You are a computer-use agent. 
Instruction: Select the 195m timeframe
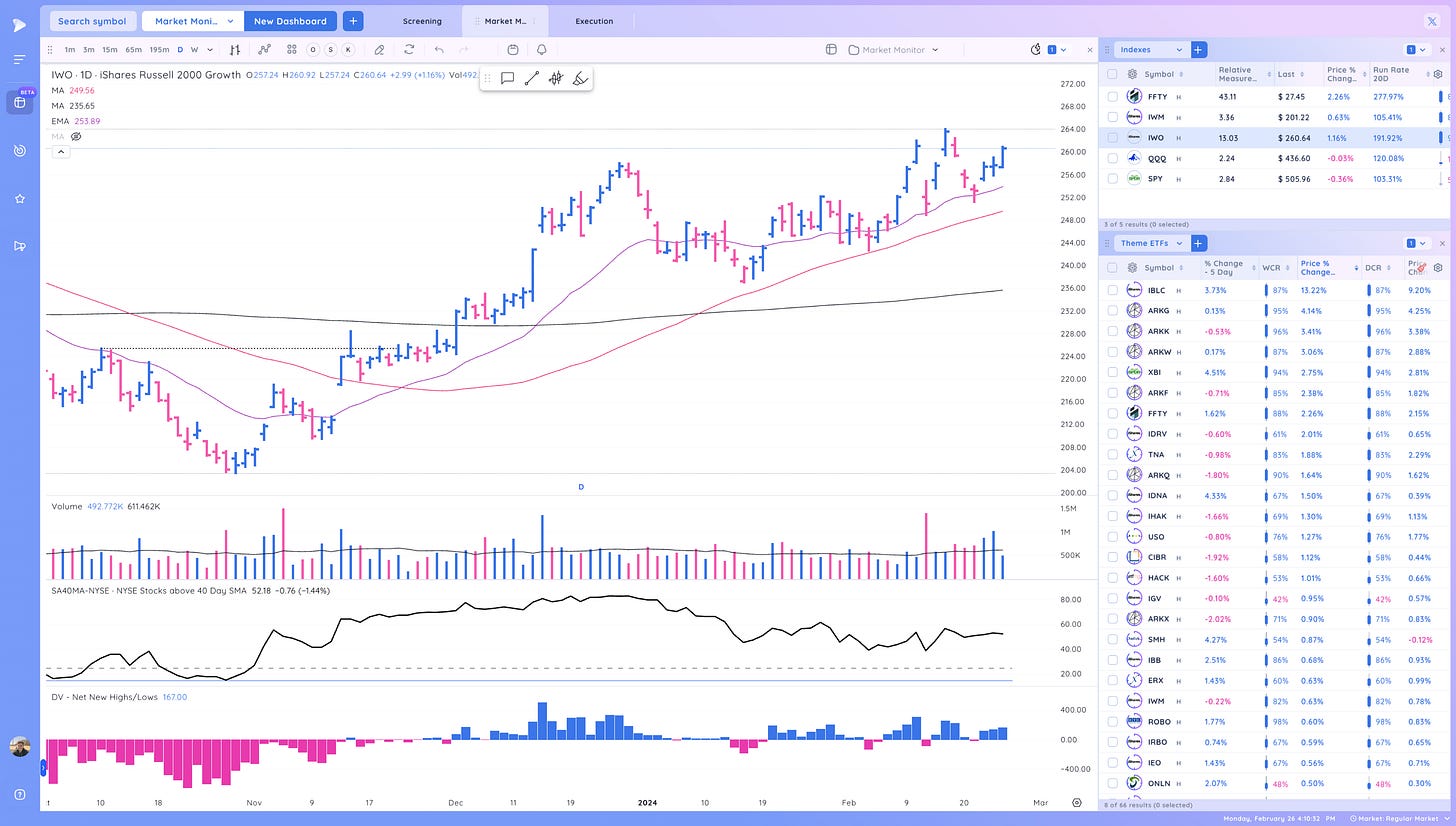pyautogui.click(x=159, y=49)
